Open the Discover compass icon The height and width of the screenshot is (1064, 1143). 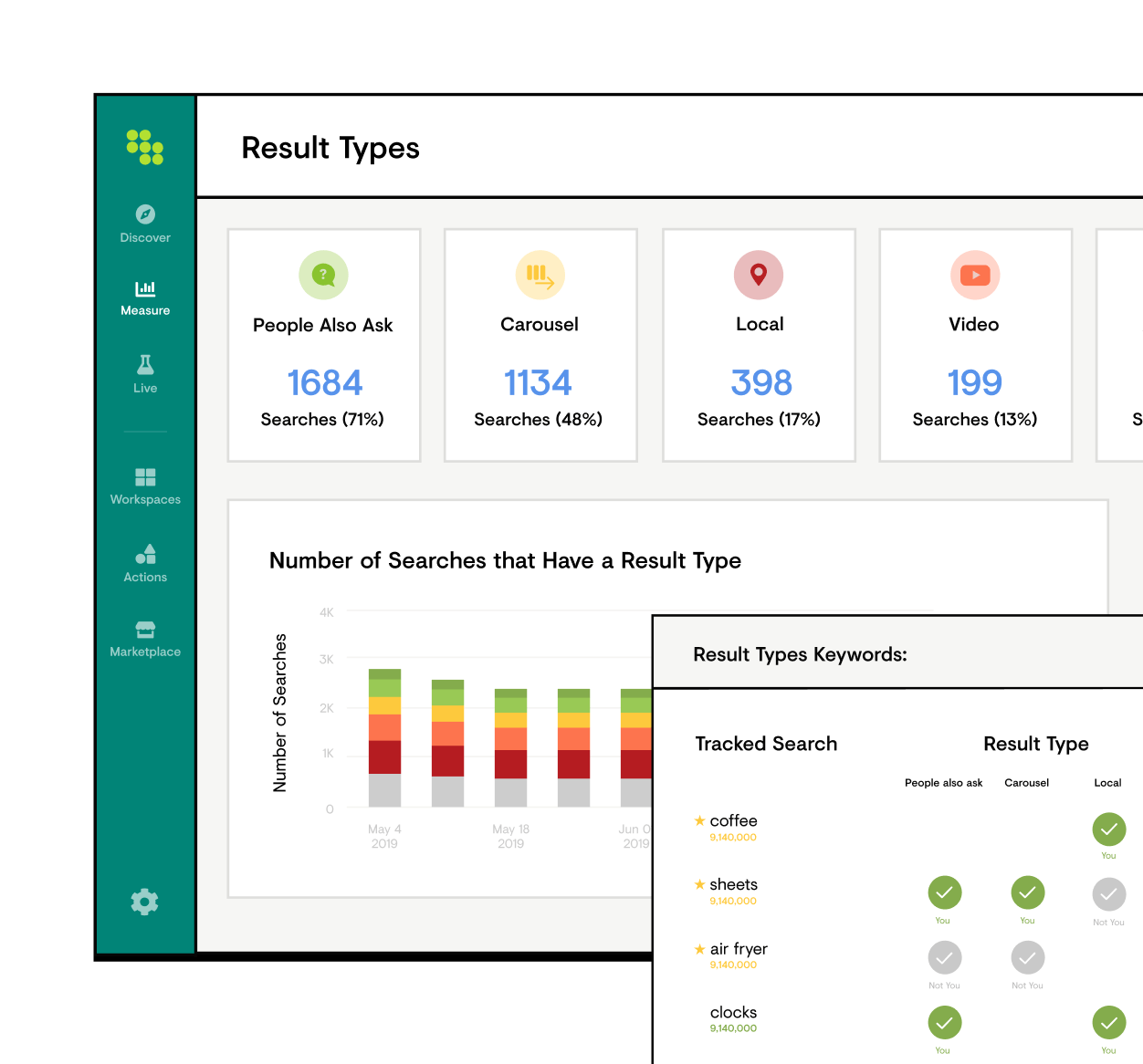[145, 214]
